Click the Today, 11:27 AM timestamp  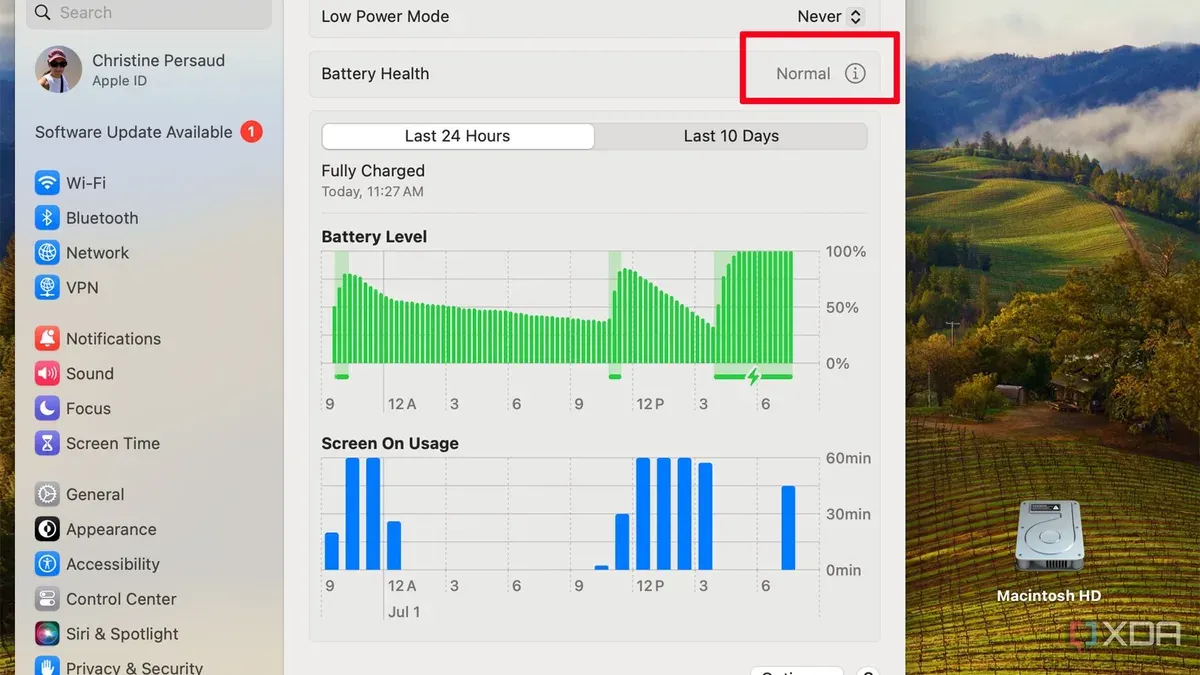pos(373,192)
